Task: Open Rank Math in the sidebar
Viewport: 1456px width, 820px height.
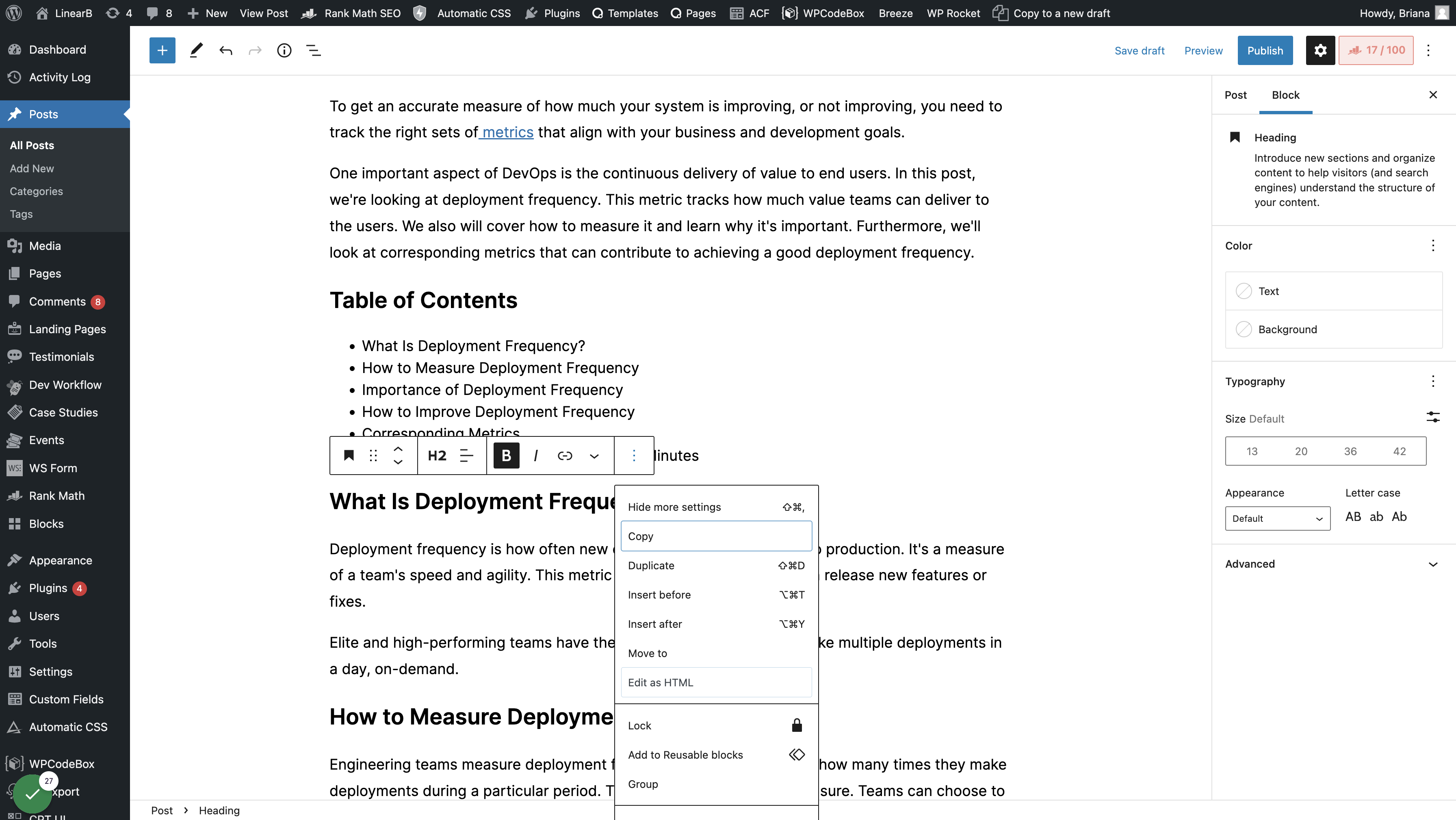Action: (56, 496)
